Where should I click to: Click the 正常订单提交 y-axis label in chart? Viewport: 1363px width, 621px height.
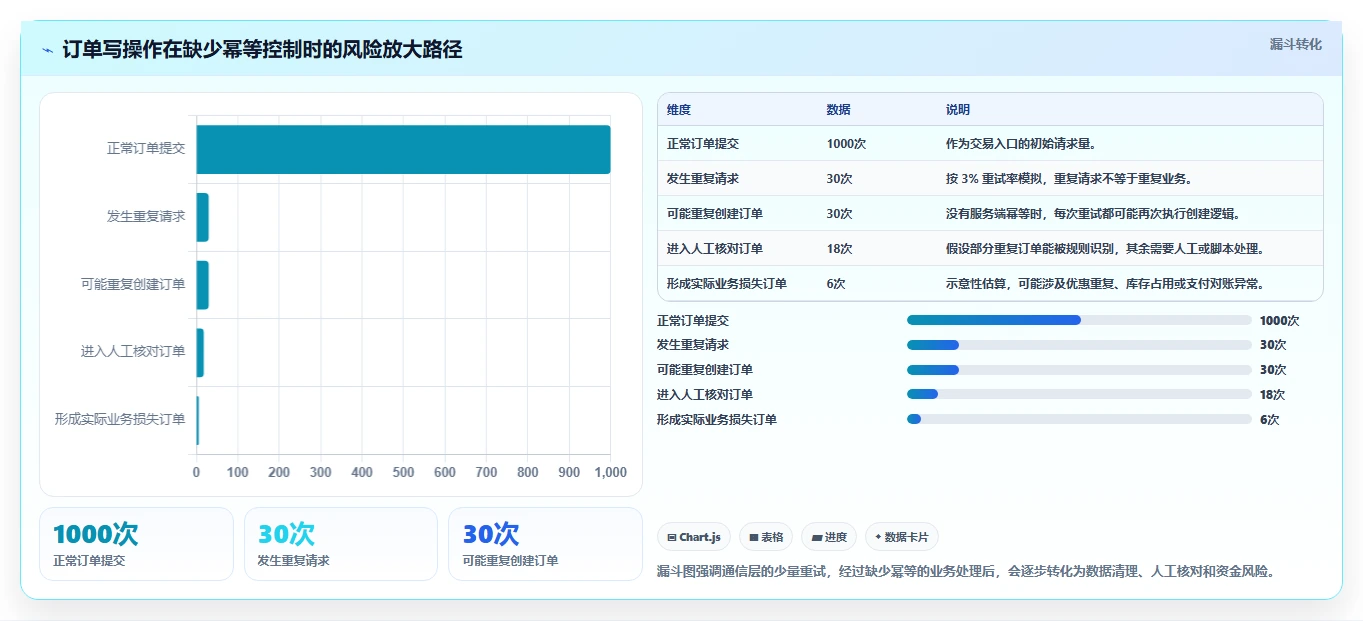pyautogui.click(x=146, y=148)
